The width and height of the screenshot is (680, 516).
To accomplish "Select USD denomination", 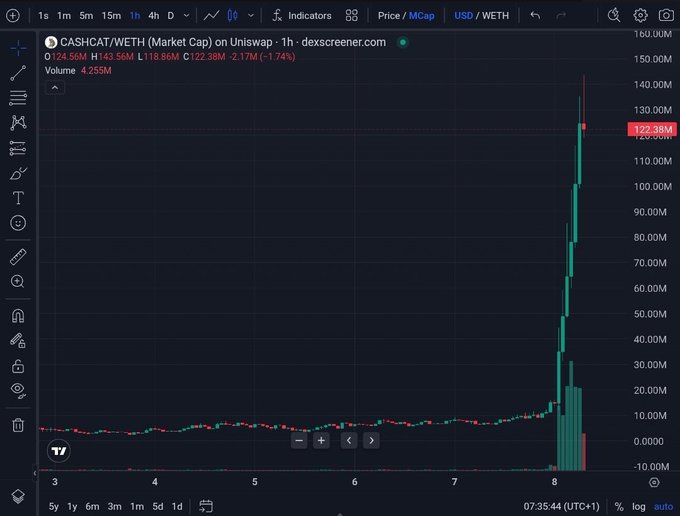I will tap(464, 16).
